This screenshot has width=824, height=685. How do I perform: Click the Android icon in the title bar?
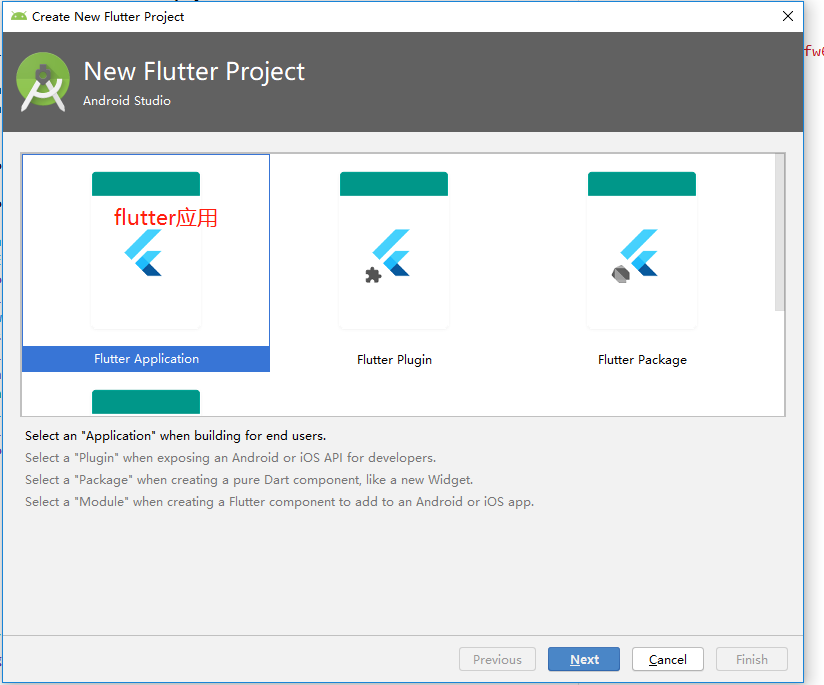(19, 16)
